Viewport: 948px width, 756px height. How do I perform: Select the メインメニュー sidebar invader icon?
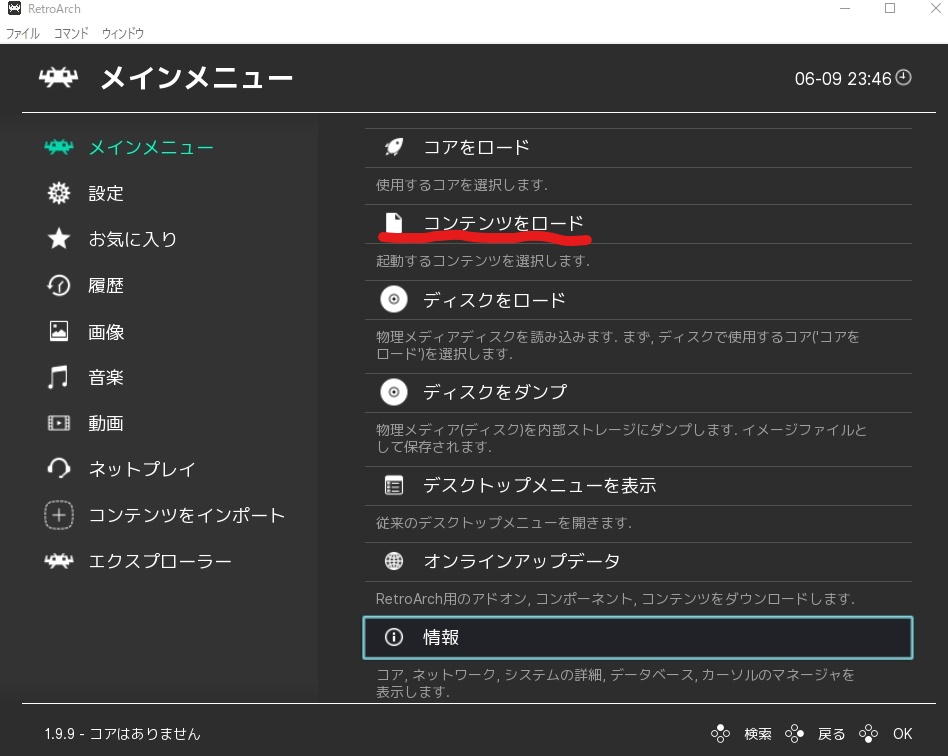(x=59, y=147)
